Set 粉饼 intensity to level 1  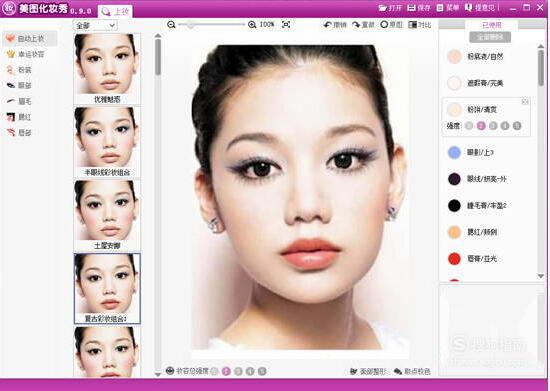[x=469, y=126]
